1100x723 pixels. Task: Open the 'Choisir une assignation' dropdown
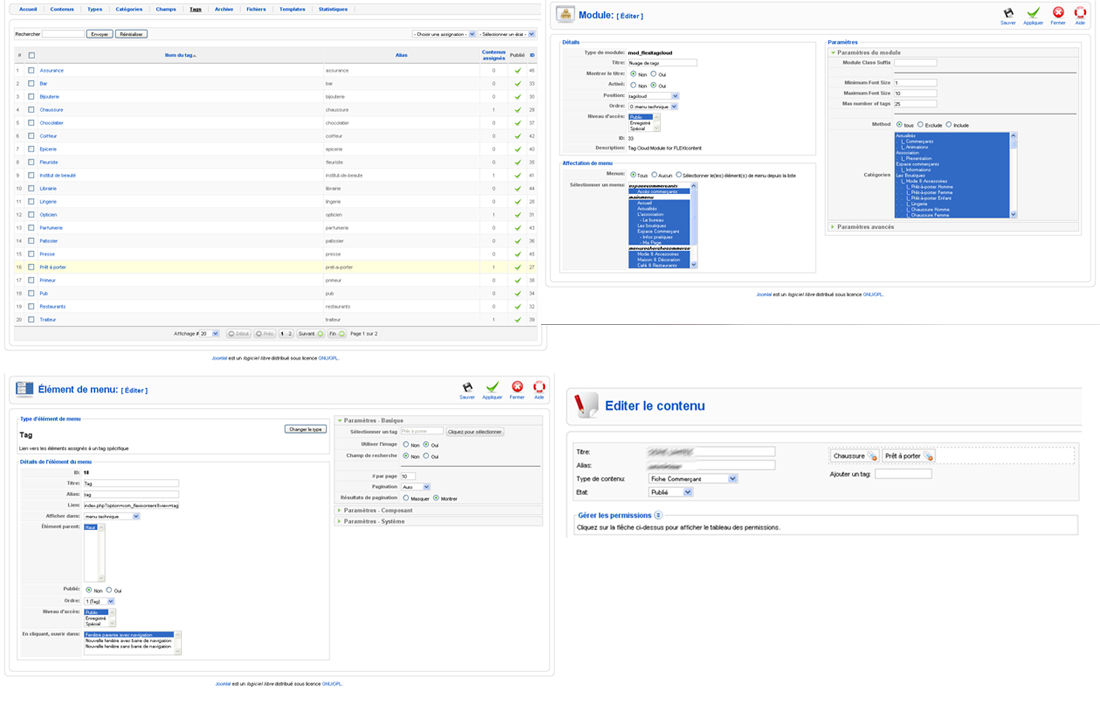(x=444, y=34)
